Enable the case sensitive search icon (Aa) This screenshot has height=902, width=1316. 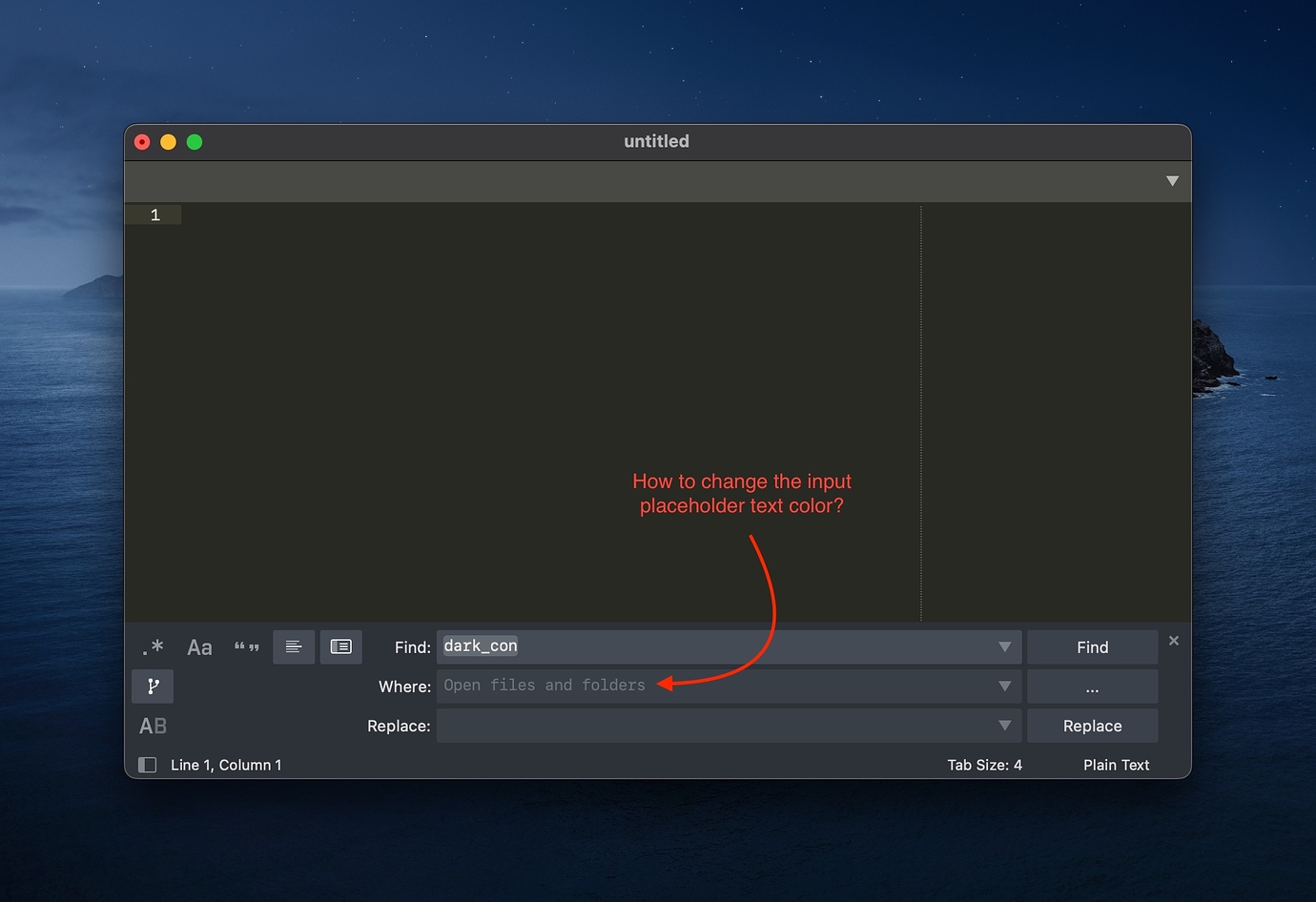pos(199,646)
